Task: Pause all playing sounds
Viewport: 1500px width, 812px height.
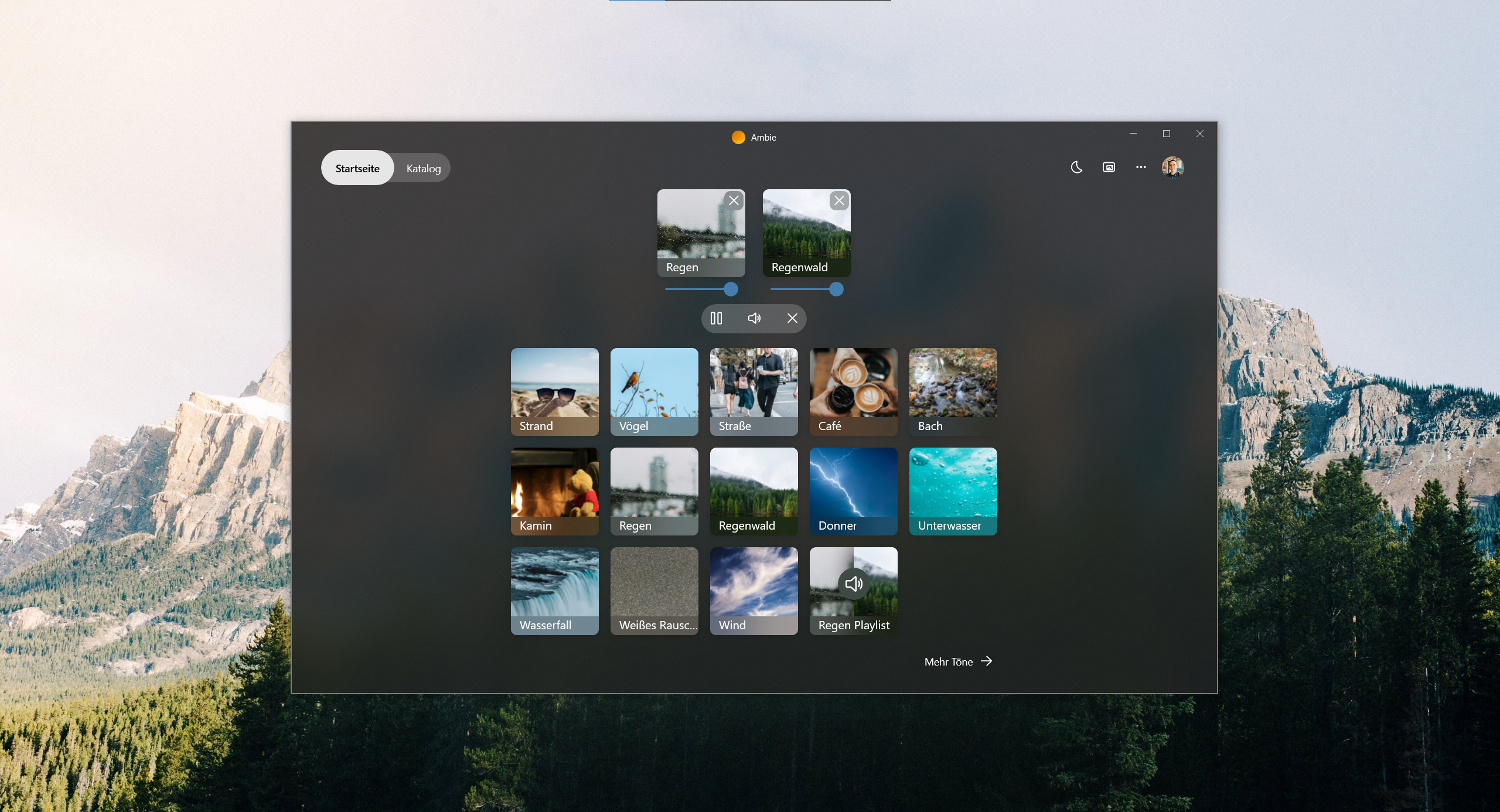Action: (x=716, y=318)
